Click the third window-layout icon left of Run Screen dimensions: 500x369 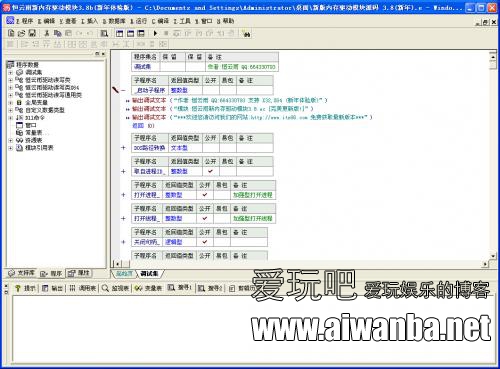pyautogui.click(x=141, y=33)
